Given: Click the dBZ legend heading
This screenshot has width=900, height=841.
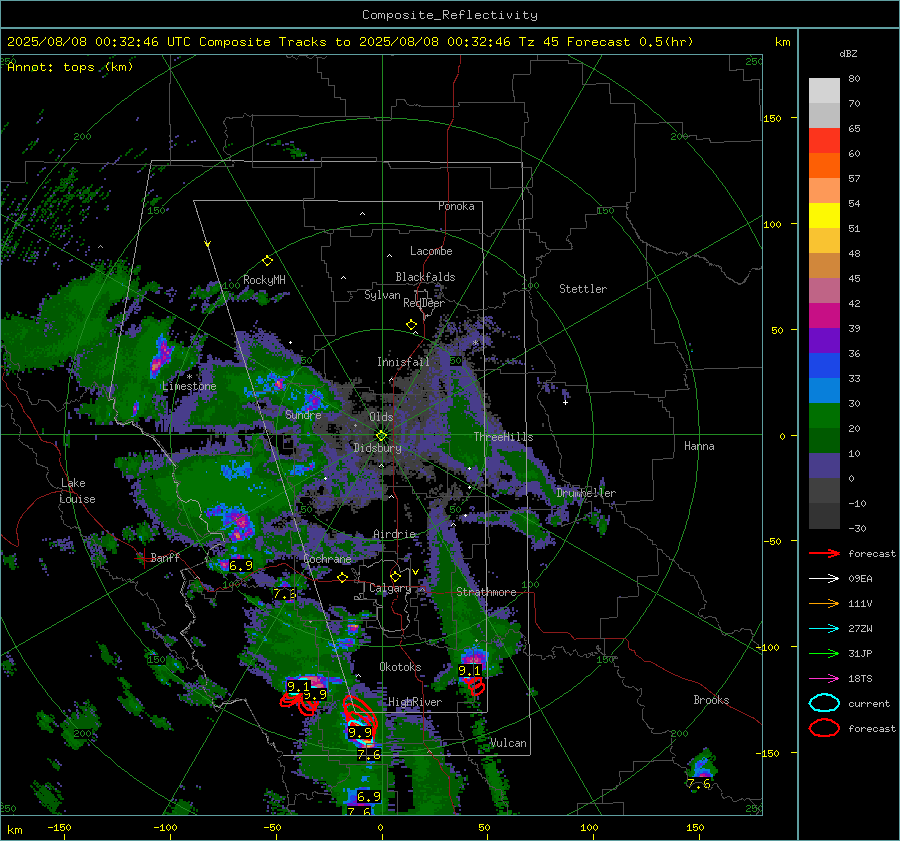Looking at the screenshot, I should (848, 53).
